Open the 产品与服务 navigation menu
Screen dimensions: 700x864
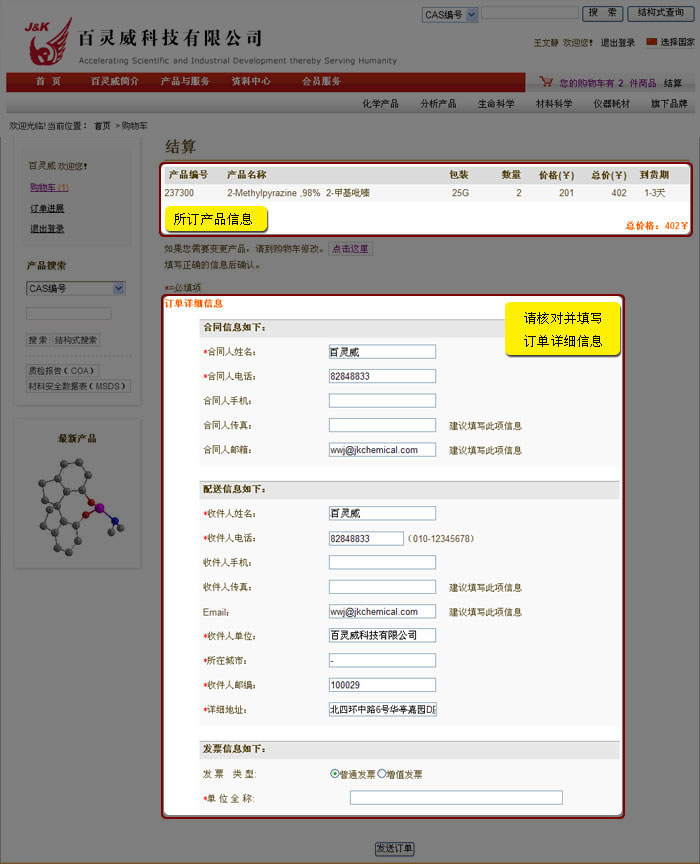coord(185,82)
